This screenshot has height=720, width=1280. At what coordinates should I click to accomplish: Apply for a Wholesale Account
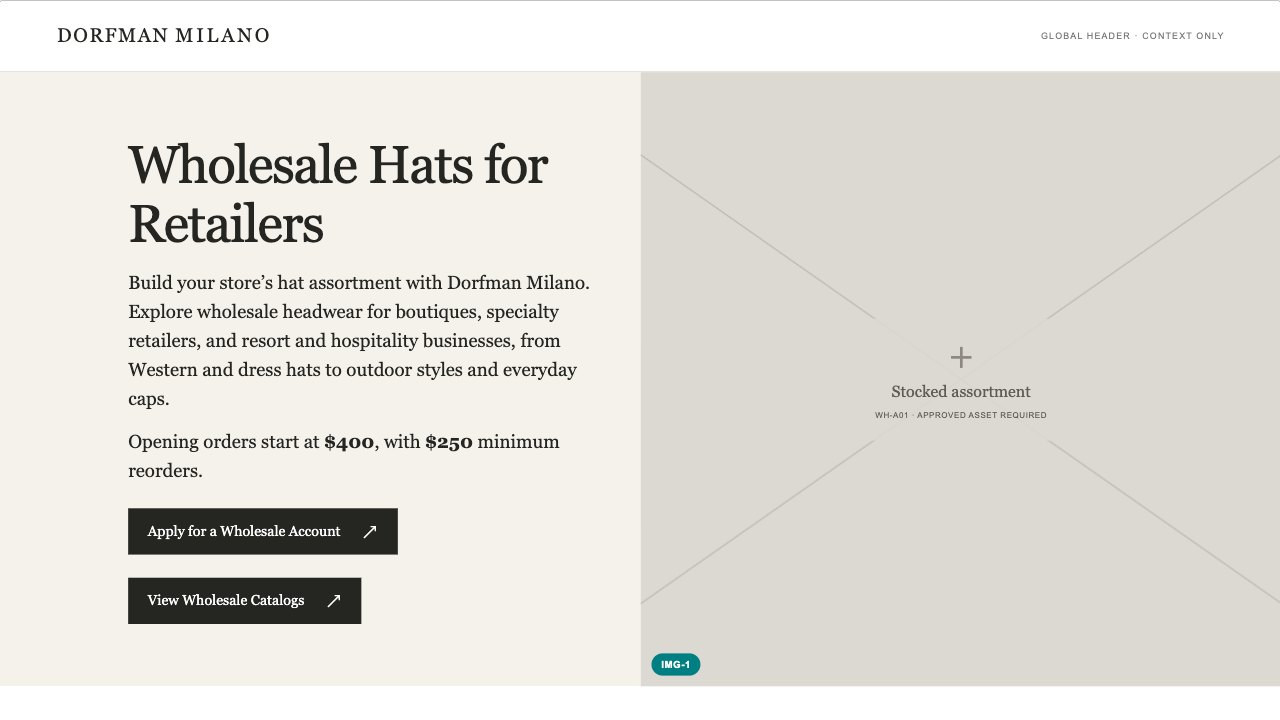pyautogui.click(x=263, y=531)
